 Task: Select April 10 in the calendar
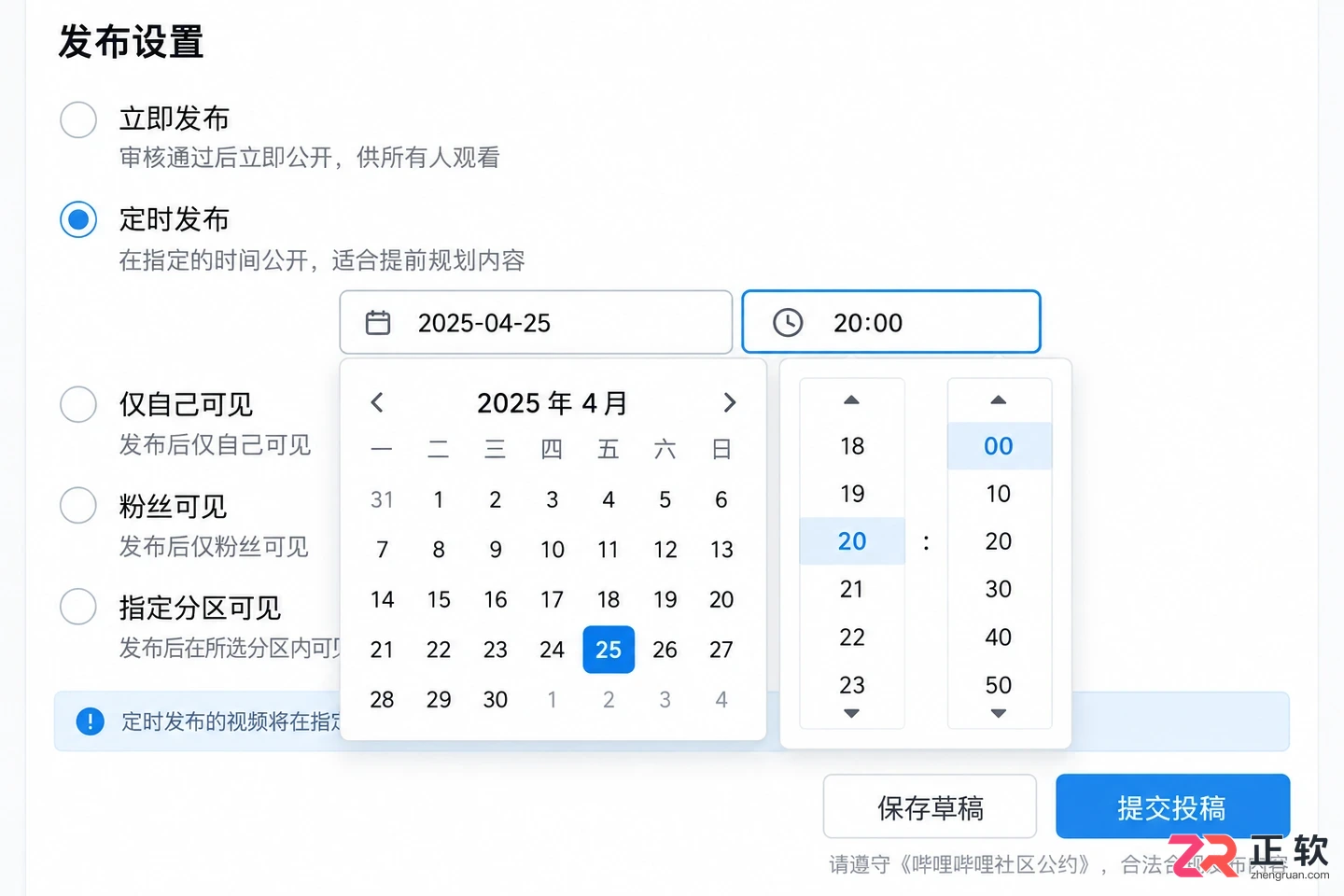click(553, 550)
